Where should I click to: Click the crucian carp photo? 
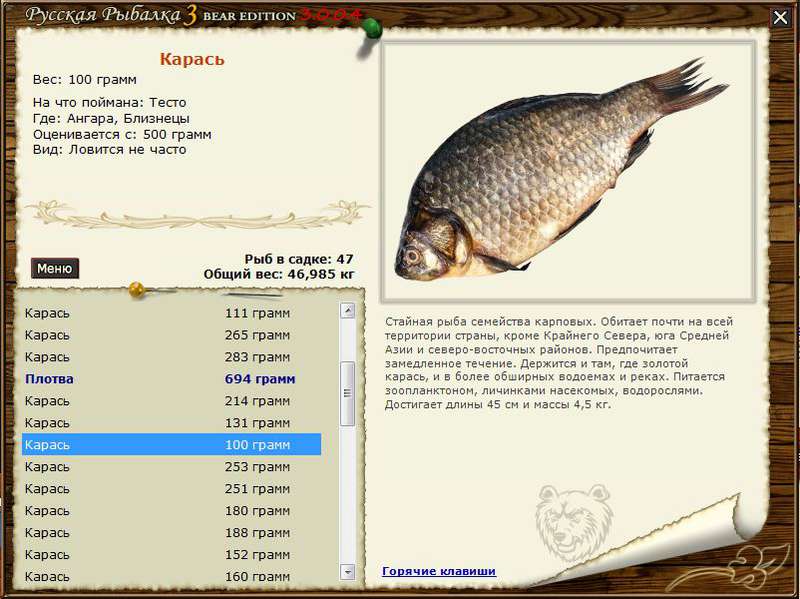pyautogui.click(x=567, y=172)
